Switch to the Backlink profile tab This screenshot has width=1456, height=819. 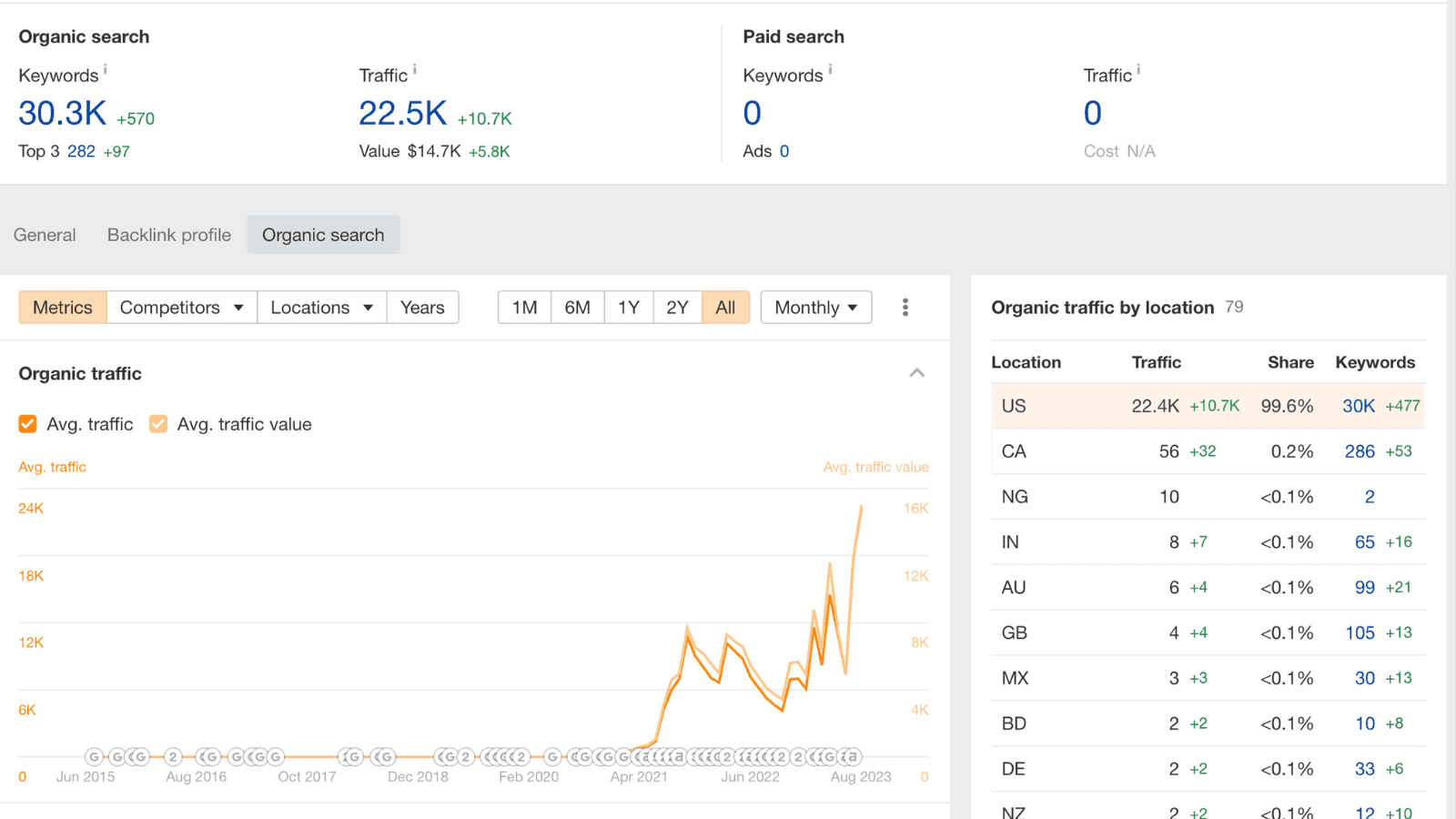coord(169,235)
